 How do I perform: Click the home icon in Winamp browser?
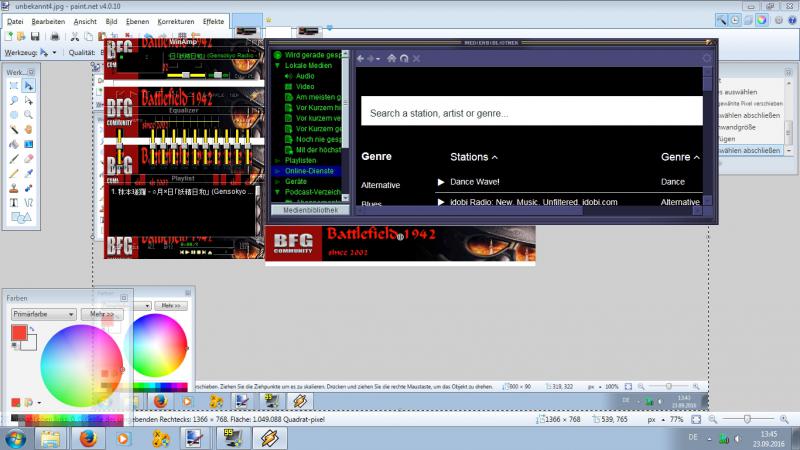coord(391,58)
